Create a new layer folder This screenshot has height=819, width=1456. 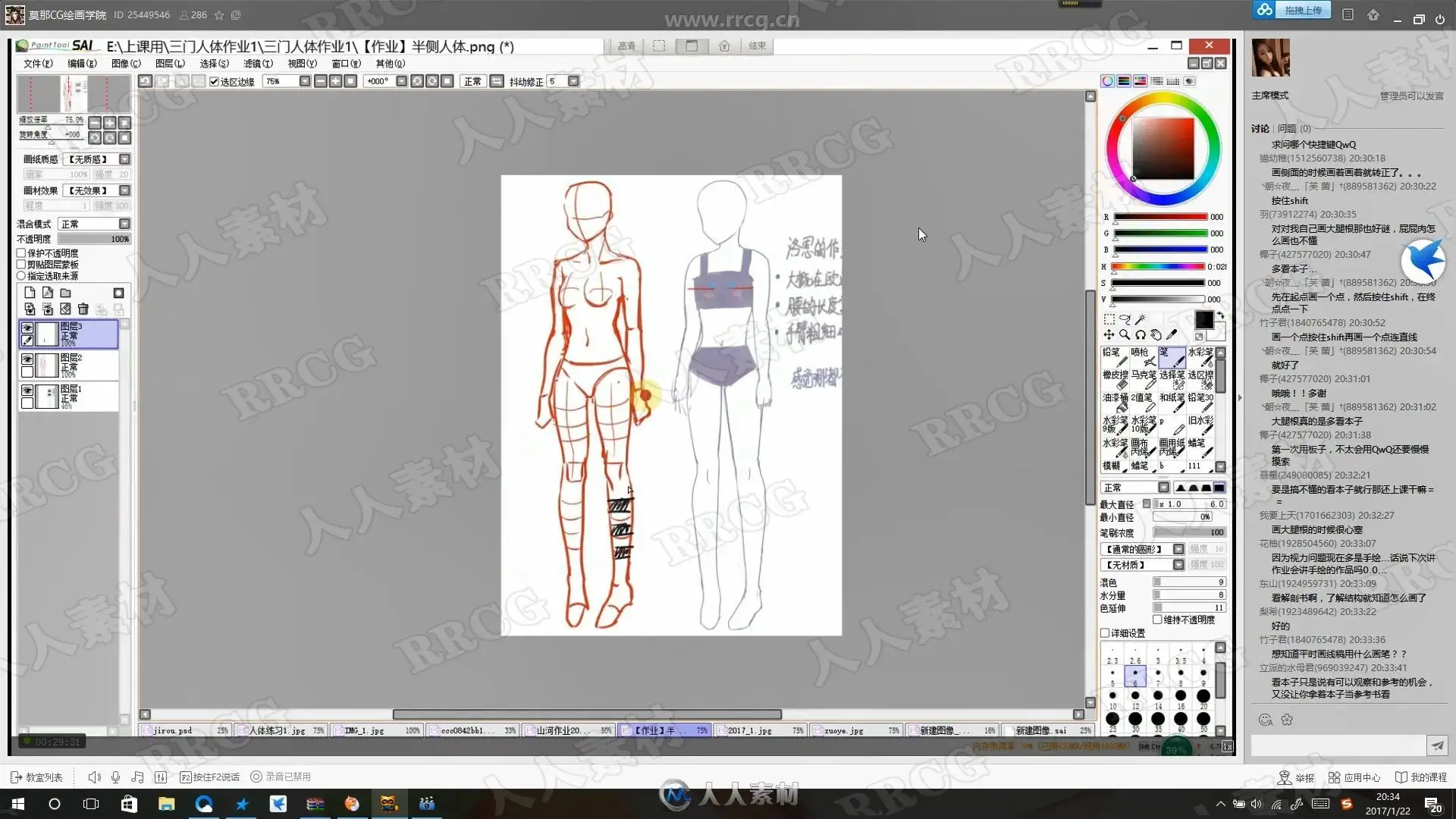point(66,293)
